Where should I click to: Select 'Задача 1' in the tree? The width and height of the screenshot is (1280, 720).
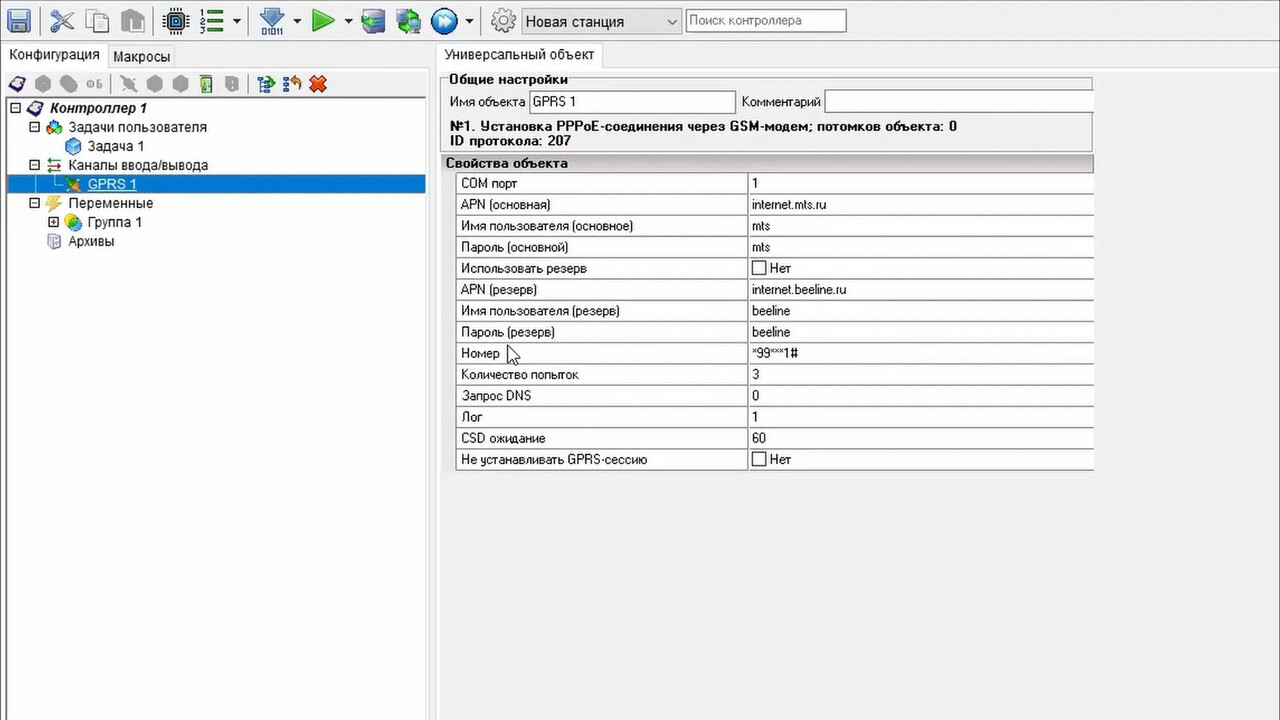coord(115,146)
